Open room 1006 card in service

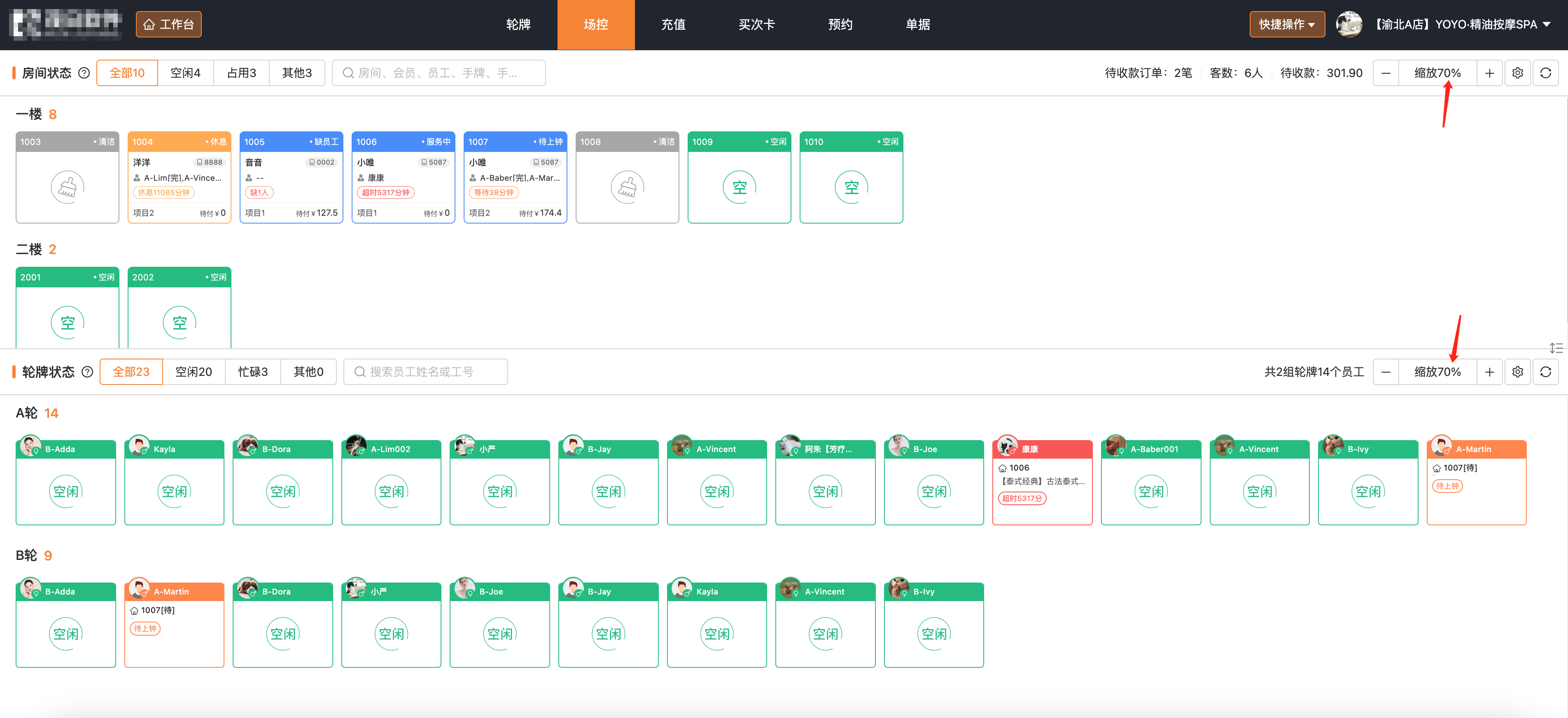click(x=403, y=178)
